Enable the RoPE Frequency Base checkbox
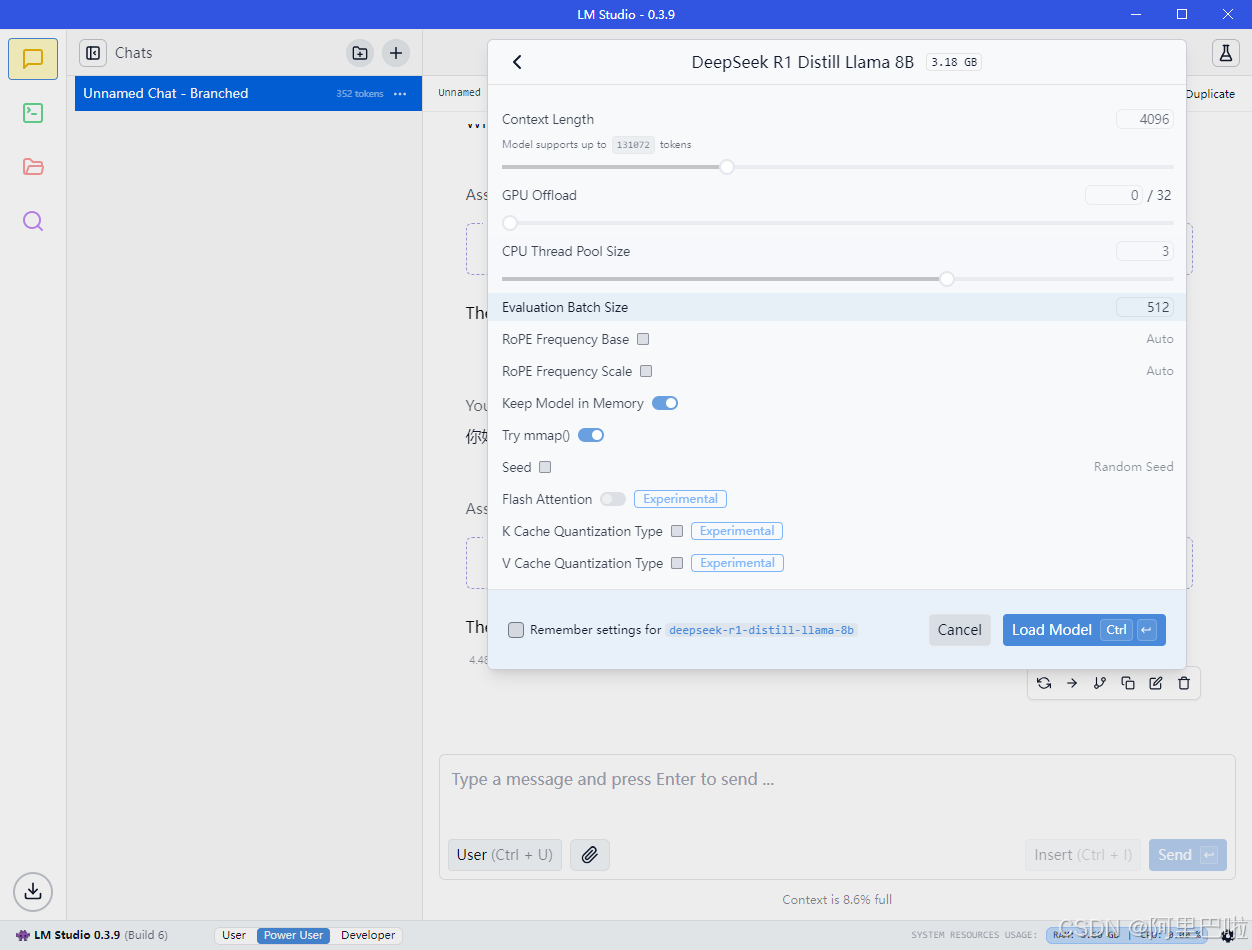The height and width of the screenshot is (950, 1252). click(643, 339)
